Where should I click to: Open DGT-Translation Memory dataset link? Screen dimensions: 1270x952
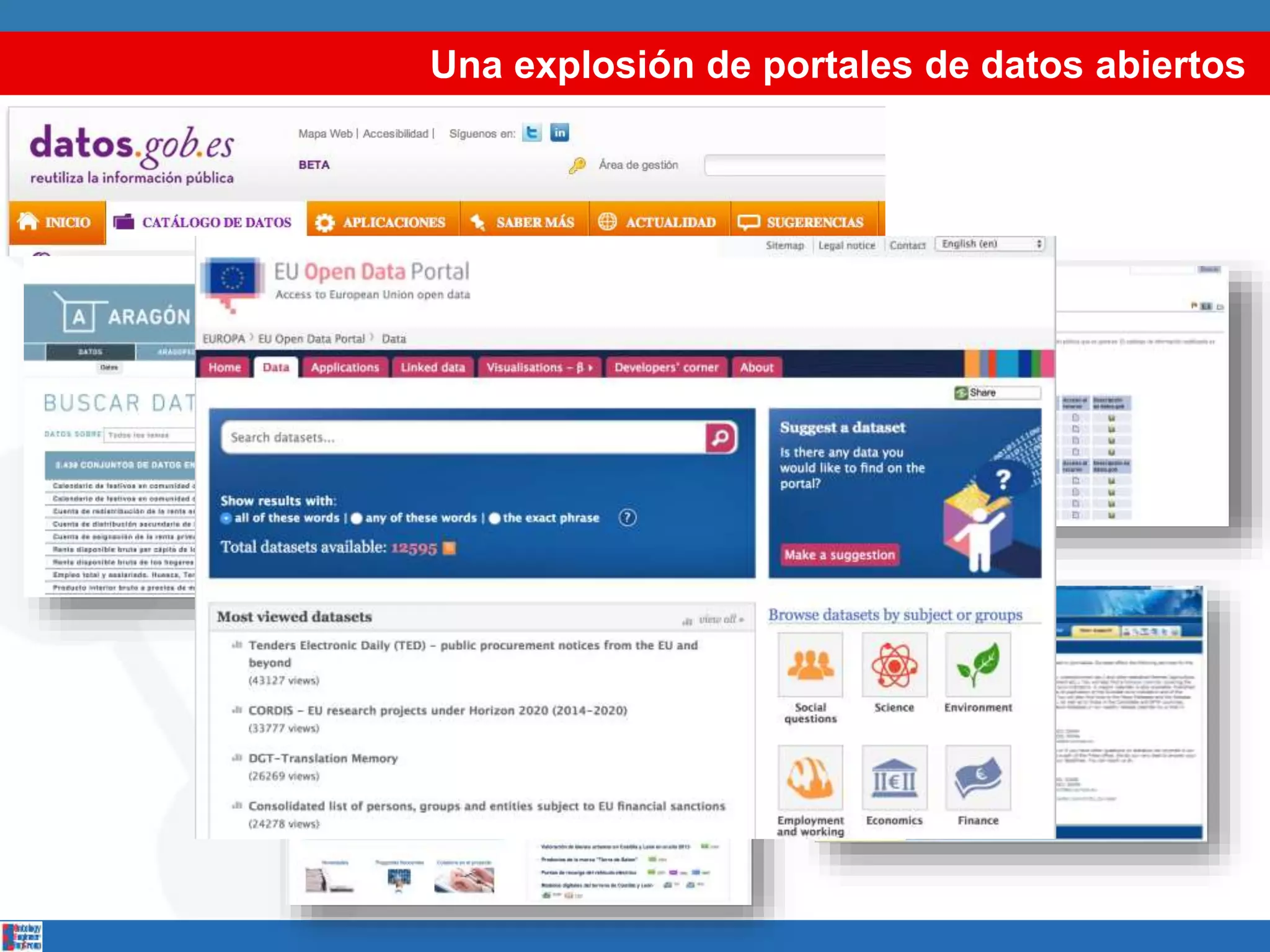coord(323,758)
